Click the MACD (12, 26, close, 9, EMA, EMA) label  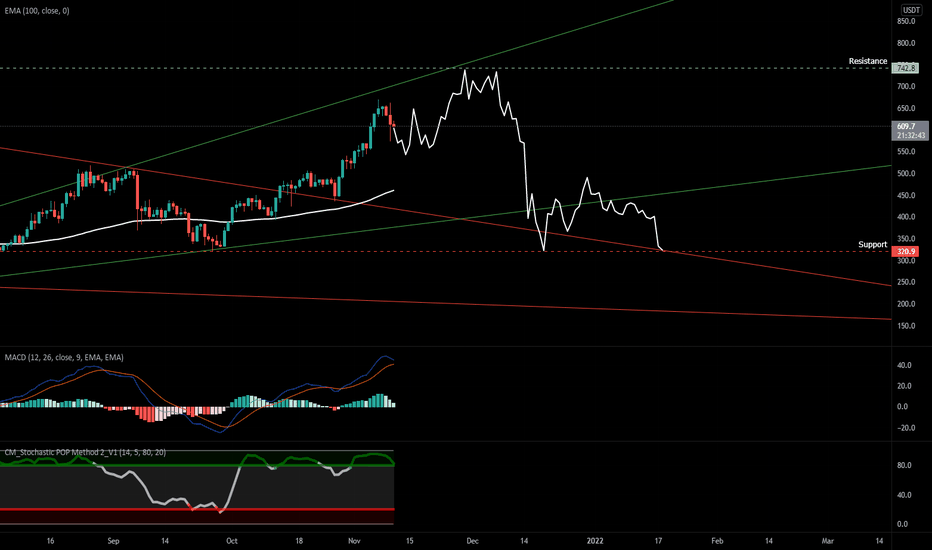point(64,357)
